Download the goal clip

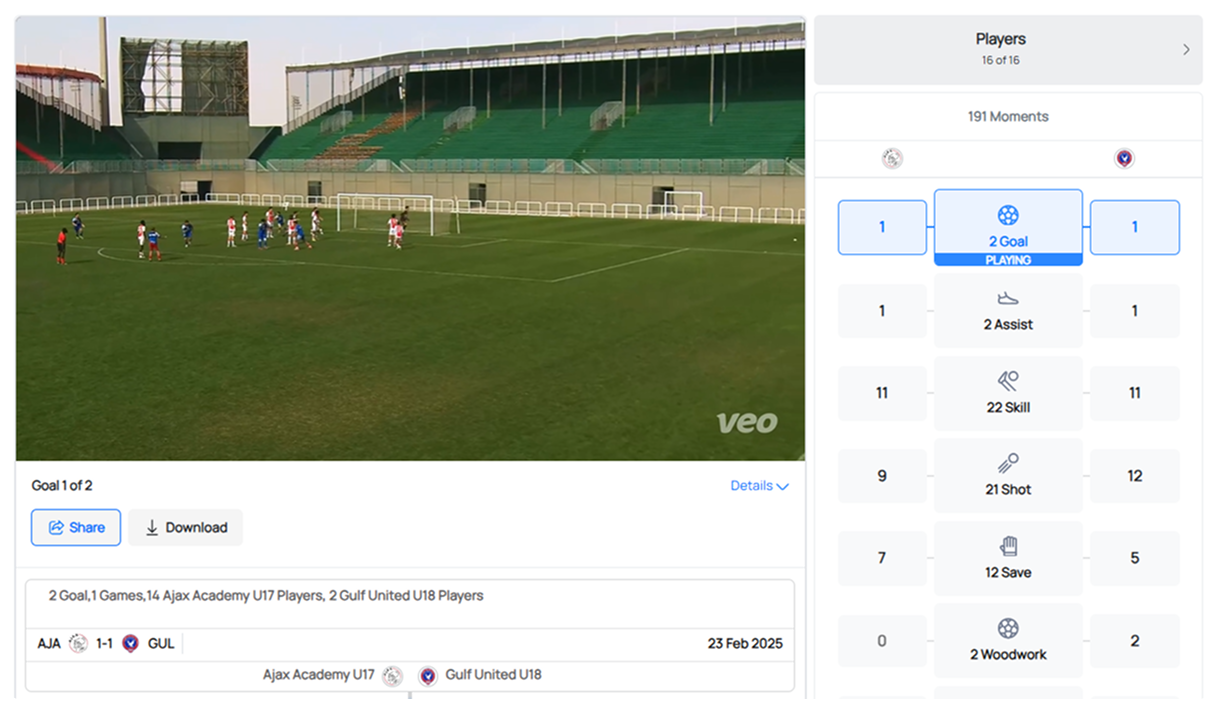coord(185,527)
